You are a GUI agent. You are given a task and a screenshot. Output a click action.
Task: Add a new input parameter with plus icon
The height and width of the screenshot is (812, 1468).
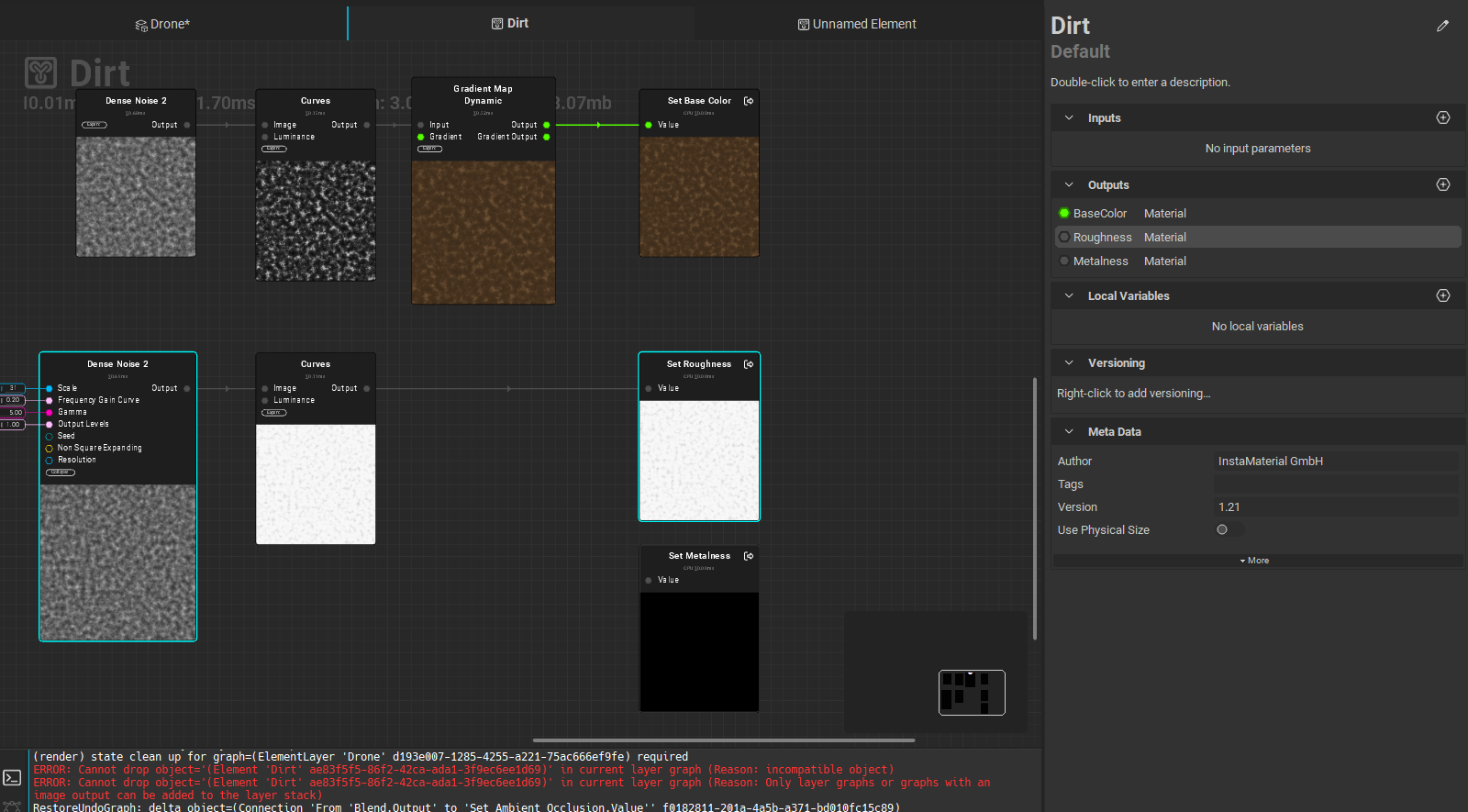(x=1442, y=117)
